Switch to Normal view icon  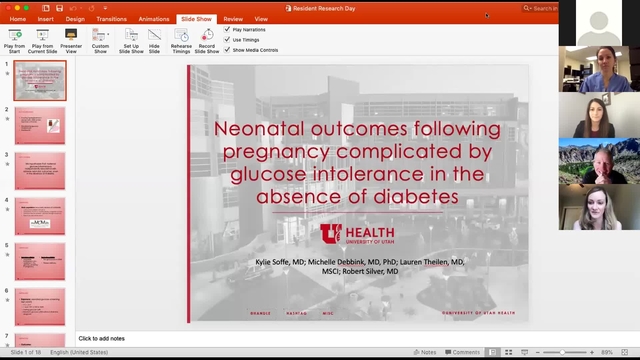click(x=493, y=352)
